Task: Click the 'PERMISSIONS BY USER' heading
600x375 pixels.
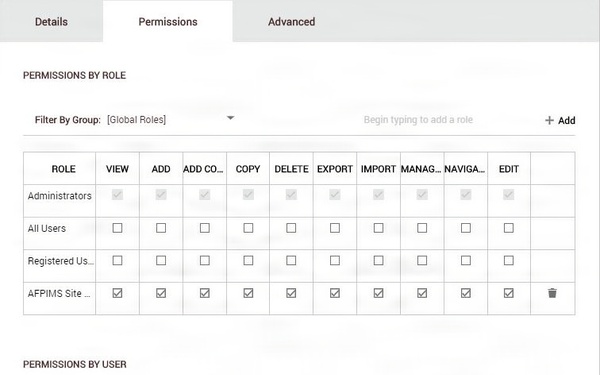Action: click(x=75, y=364)
